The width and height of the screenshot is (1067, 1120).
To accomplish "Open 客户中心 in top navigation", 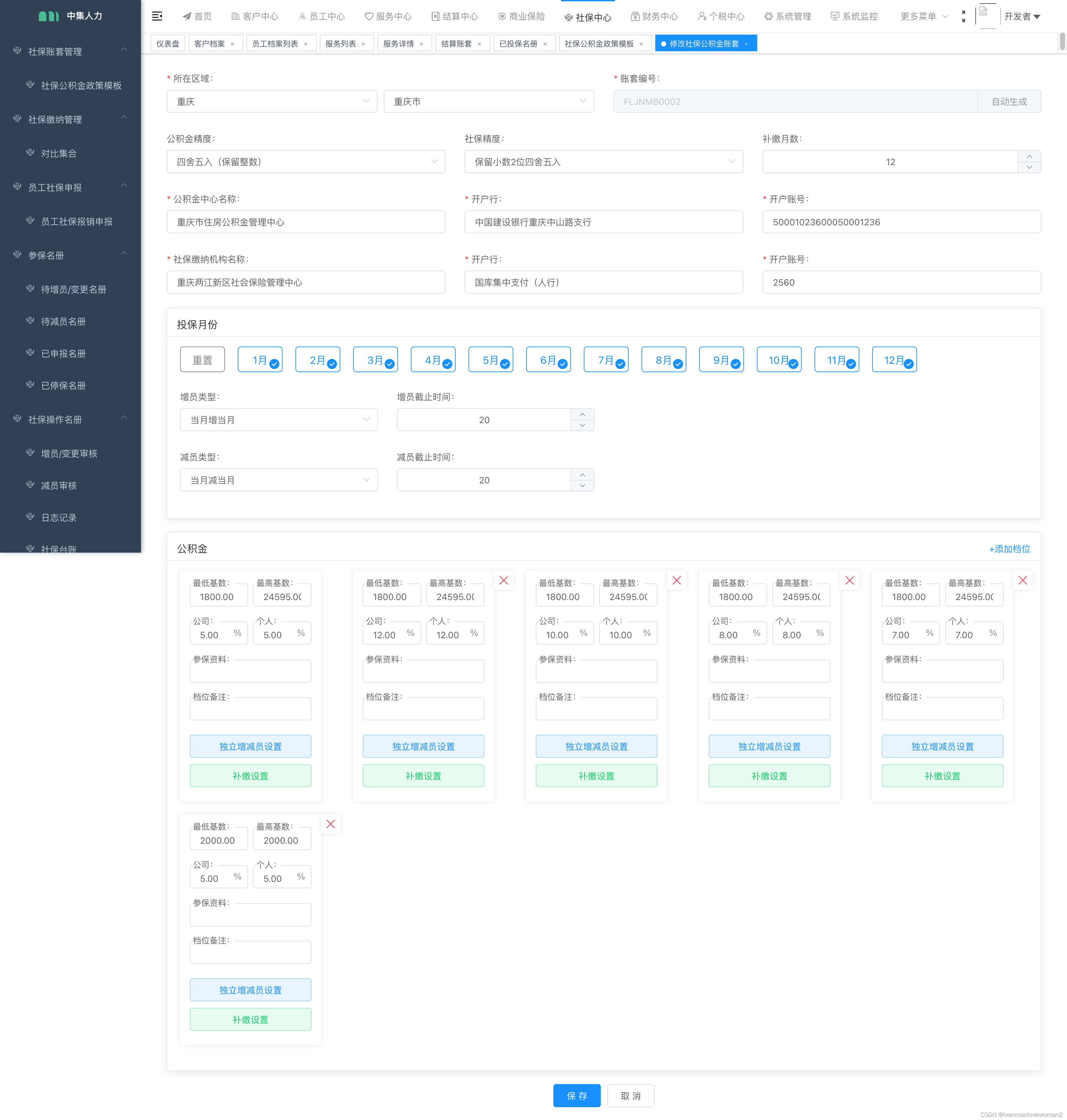I will point(255,16).
